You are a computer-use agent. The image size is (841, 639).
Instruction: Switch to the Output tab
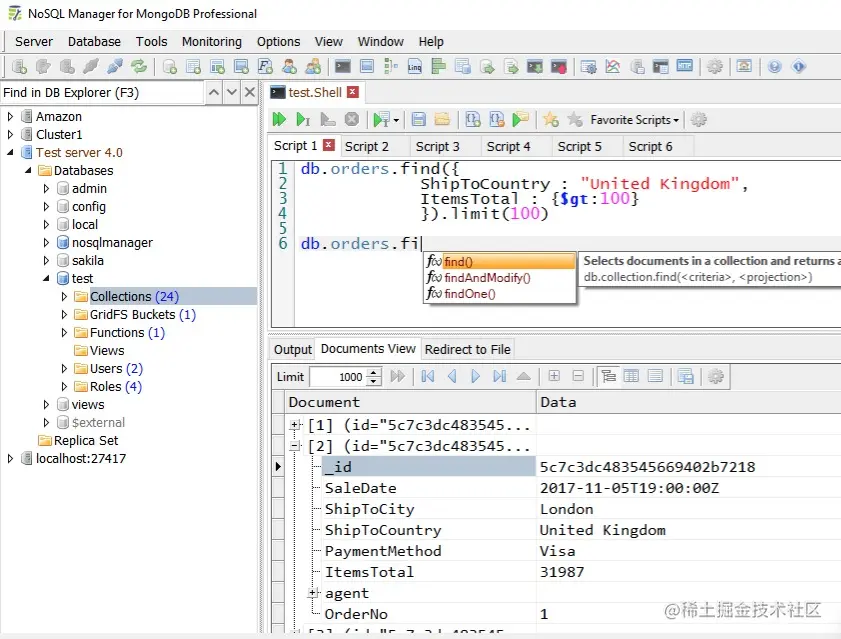click(x=292, y=349)
